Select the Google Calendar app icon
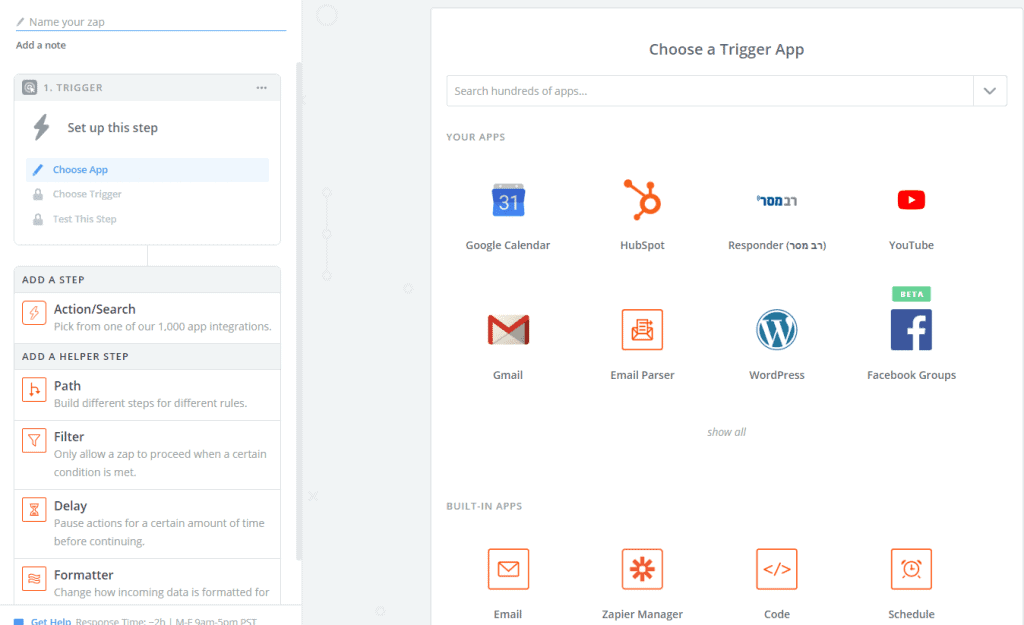1024x625 pixels. [x=508, y=200]
